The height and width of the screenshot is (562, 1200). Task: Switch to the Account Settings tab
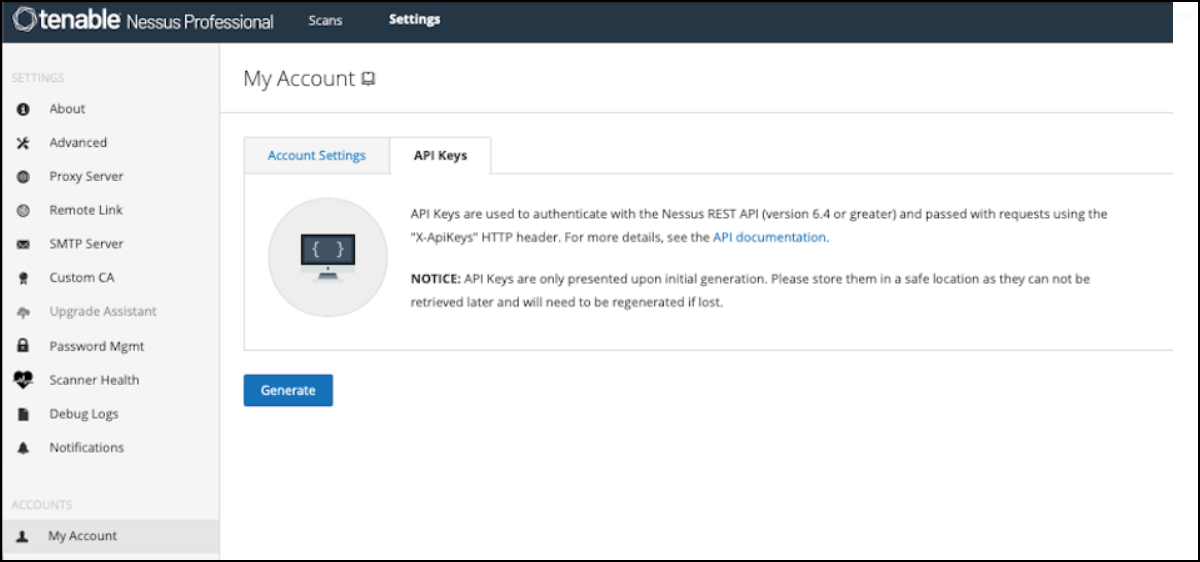[316, 156]
